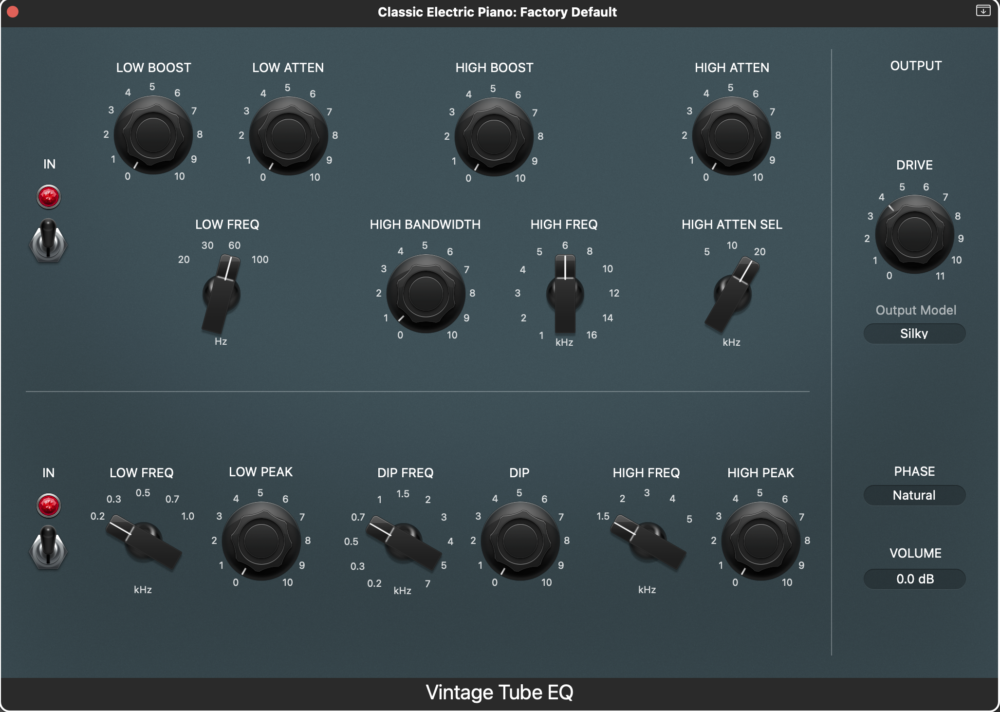Select the HIGH ATTEN SEL knob
Viewport: 1000px width, 712px height.
click(729, 291)
